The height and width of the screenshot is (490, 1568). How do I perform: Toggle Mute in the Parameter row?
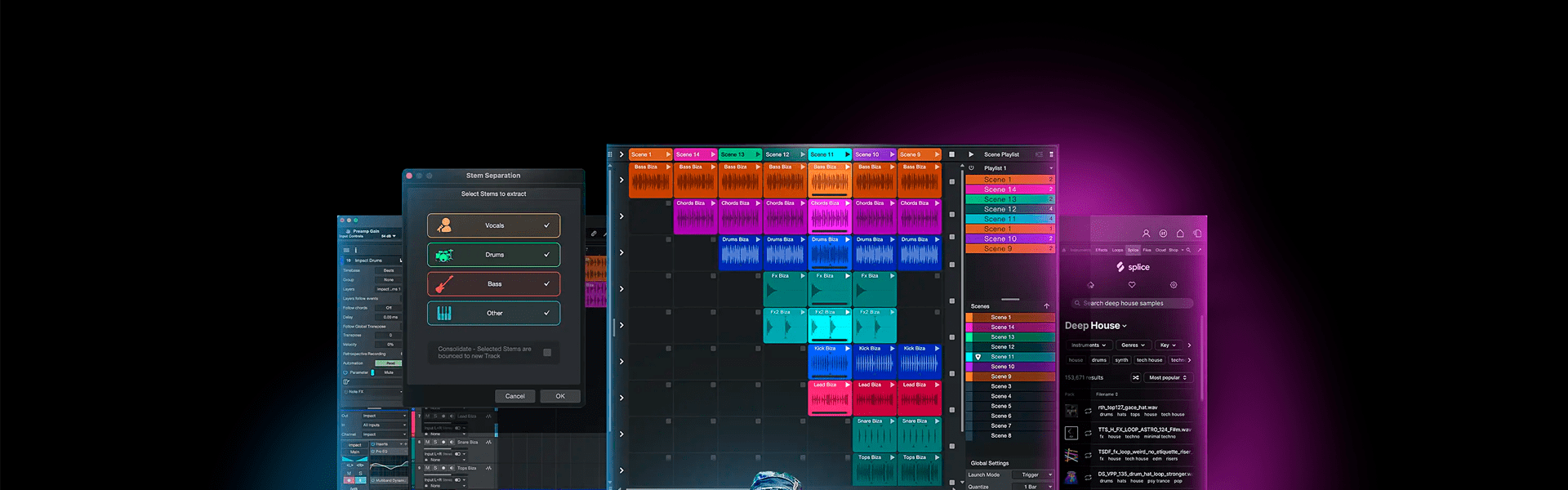(389, 372)
